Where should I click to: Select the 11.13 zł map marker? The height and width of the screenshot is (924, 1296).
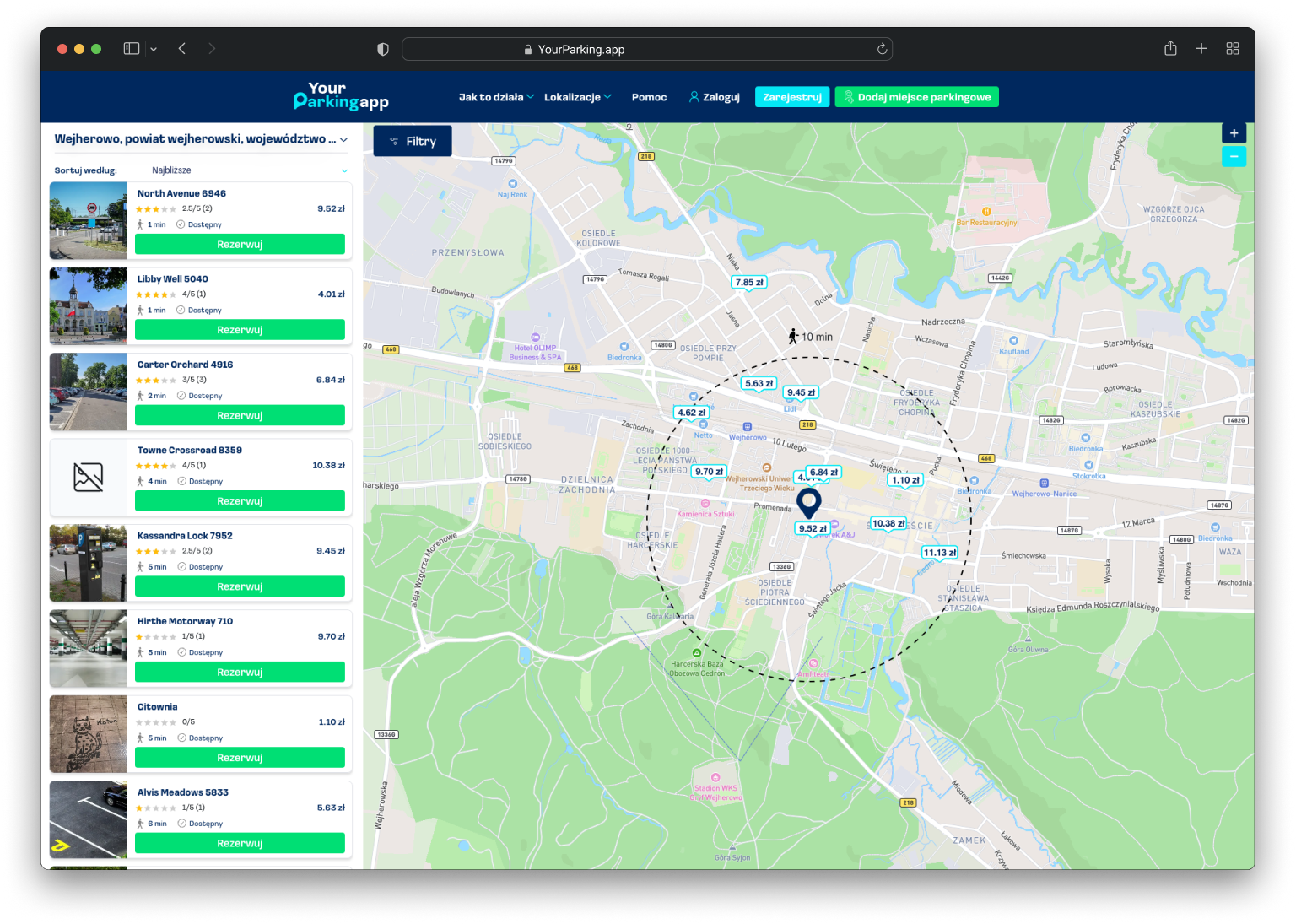click(x=940, y=553)
